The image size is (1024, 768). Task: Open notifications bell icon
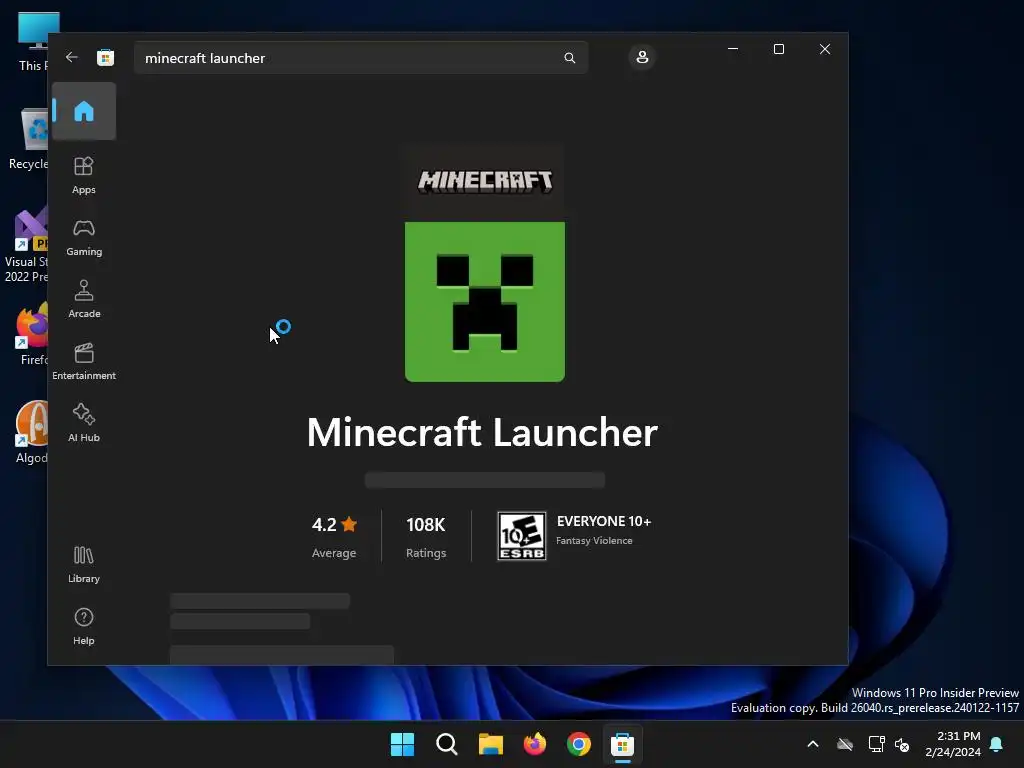997,744
